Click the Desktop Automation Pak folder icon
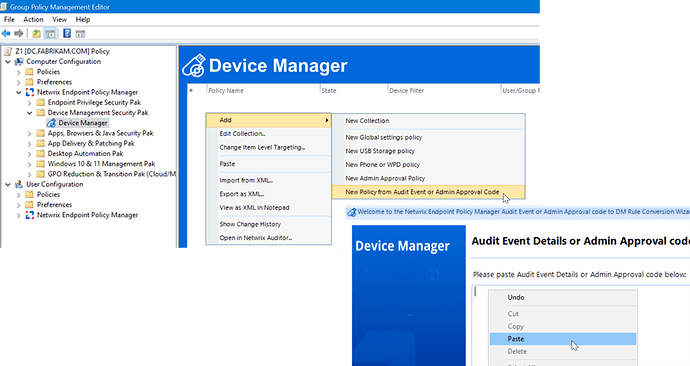The height and width of the screenshot is (366, 690). tap(40, 154)
